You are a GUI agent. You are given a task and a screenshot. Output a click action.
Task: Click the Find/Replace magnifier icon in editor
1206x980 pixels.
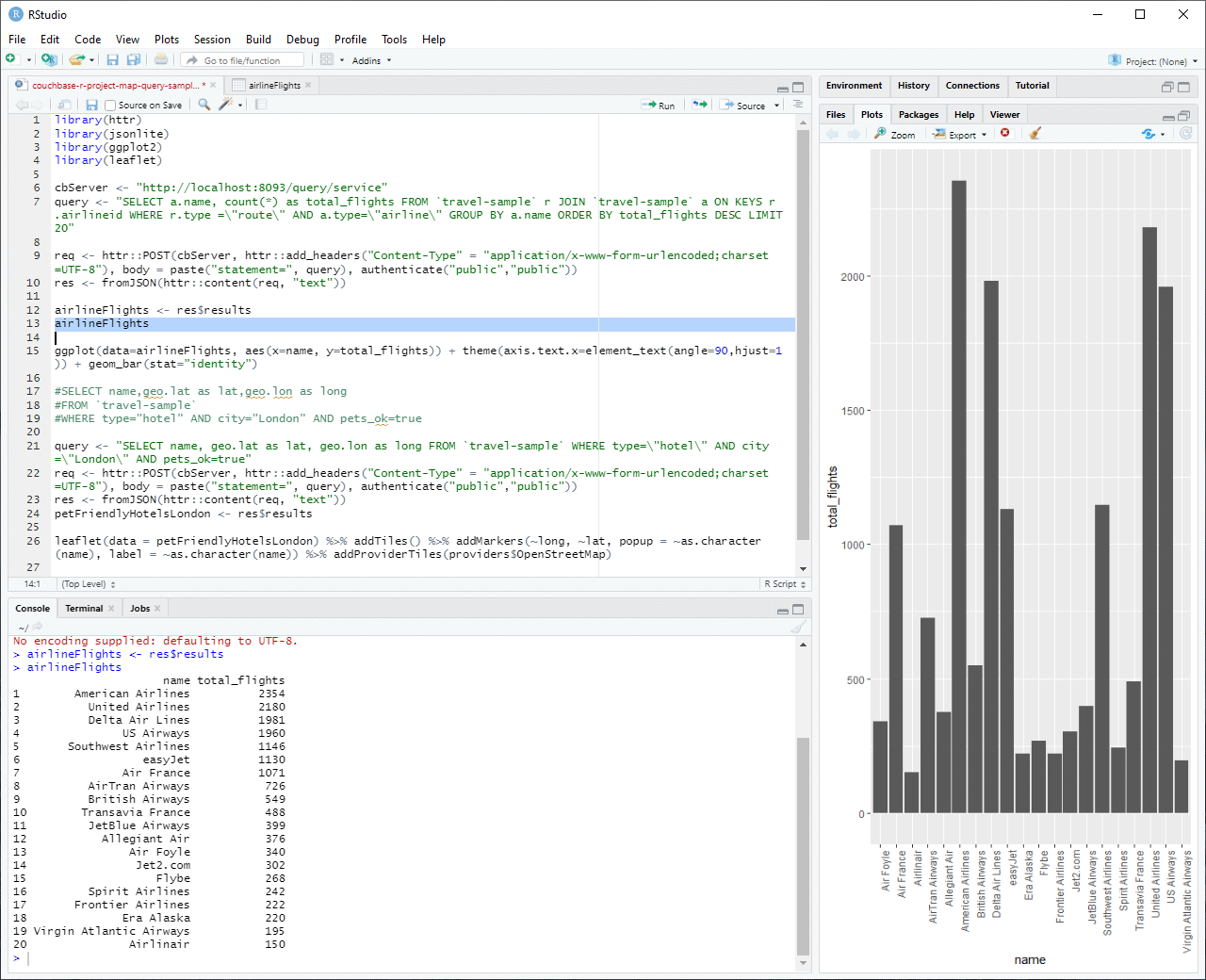[204, 105]
